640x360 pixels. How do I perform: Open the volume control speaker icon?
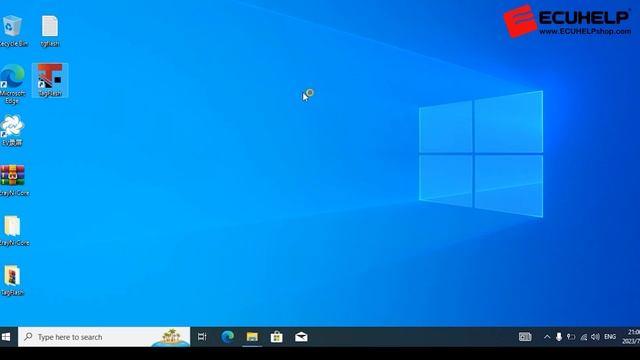(596, 337)
